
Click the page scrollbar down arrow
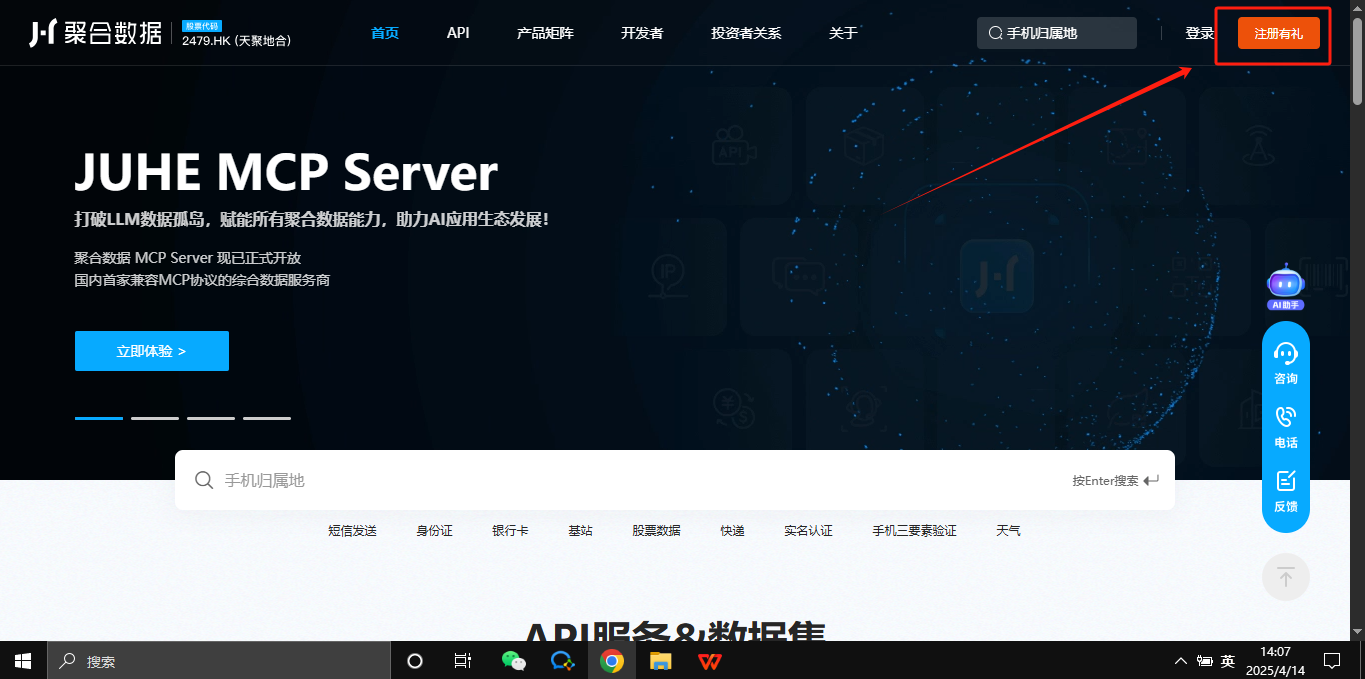click(1357, 632)
